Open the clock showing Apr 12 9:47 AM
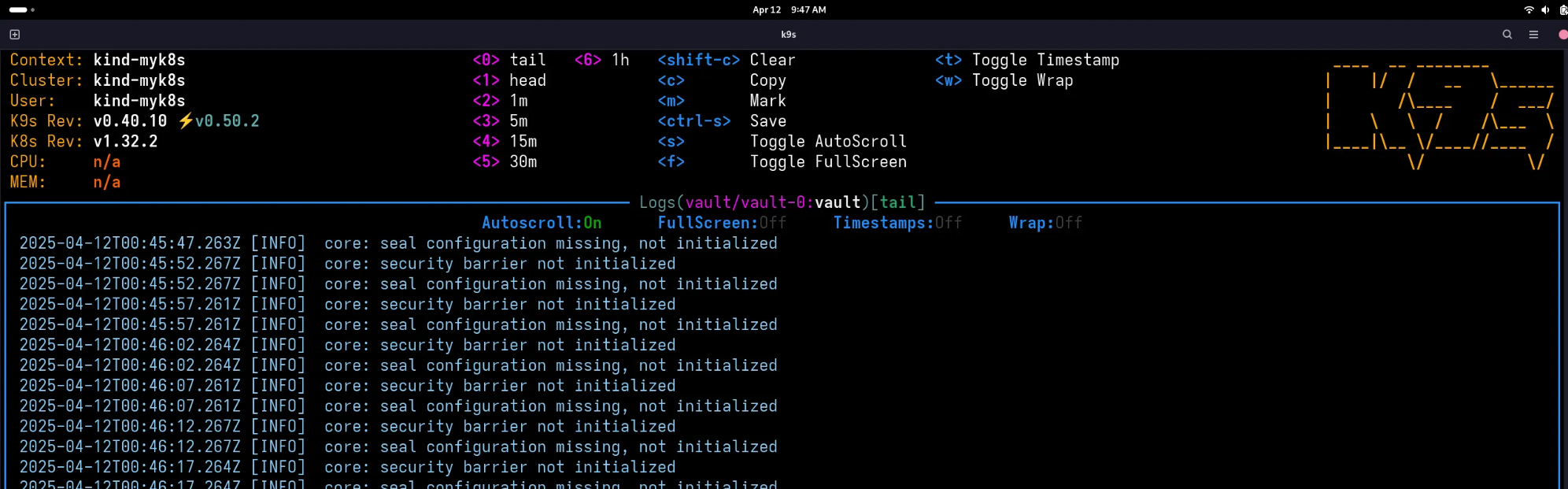This screenshot has height=489, width=1568. (x=789, y=10)
